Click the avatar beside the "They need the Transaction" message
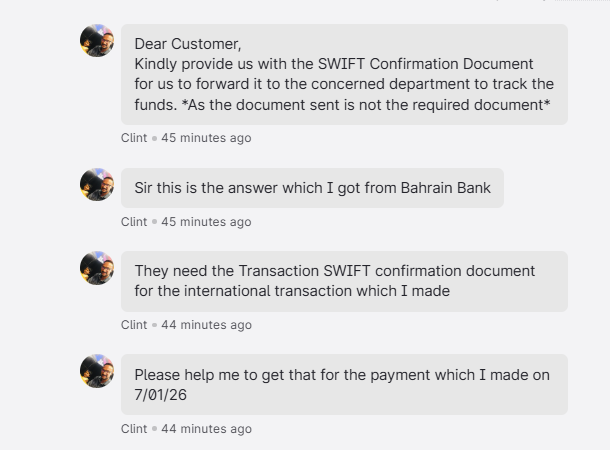The height and width of the screenshot is (450, 610). (x=97, y=268)
